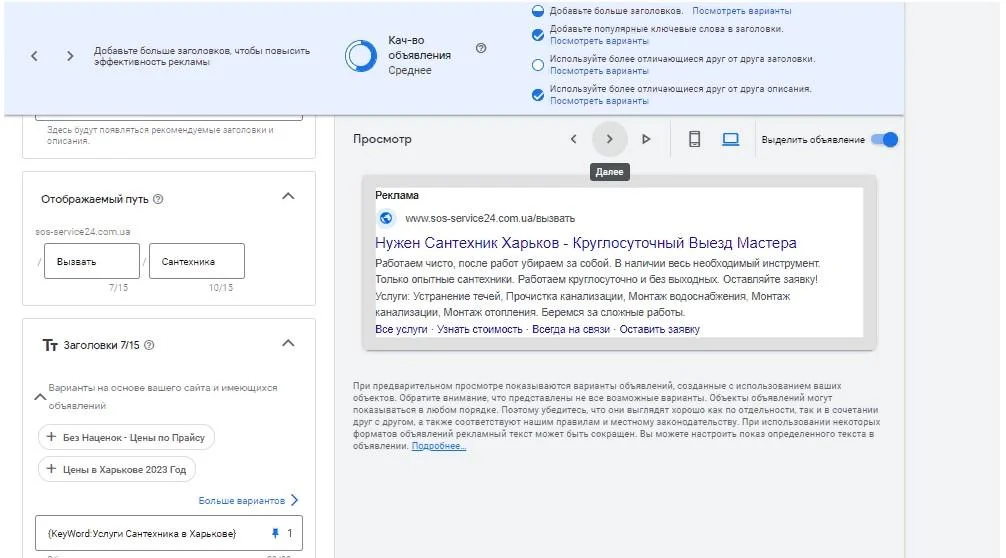The image size is (1006, 558).
Task: Open help icon next to Отображаемый путь
Action: click(158, 199)
